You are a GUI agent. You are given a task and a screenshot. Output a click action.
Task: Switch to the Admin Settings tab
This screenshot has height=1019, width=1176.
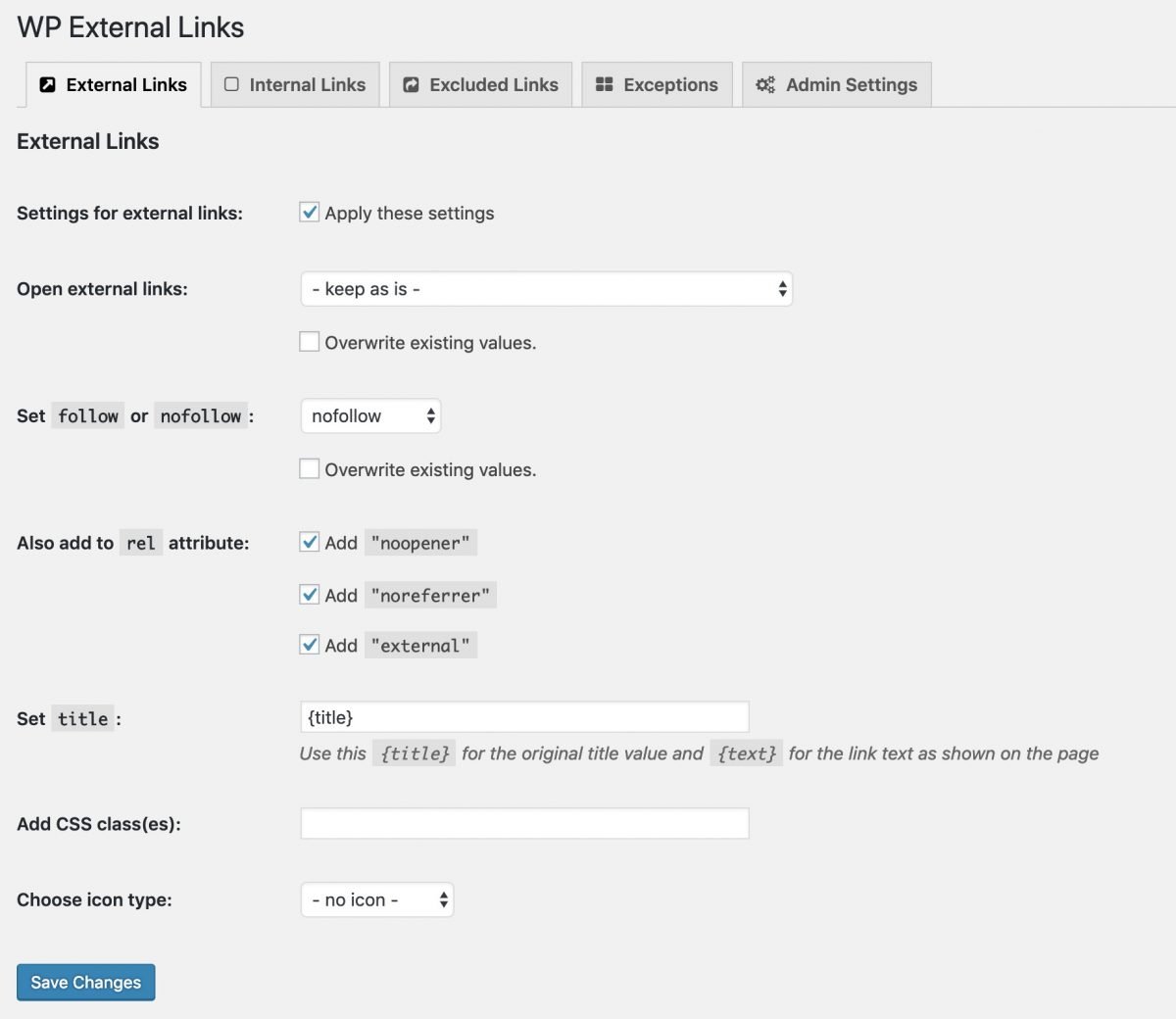[x=836, y=84]
